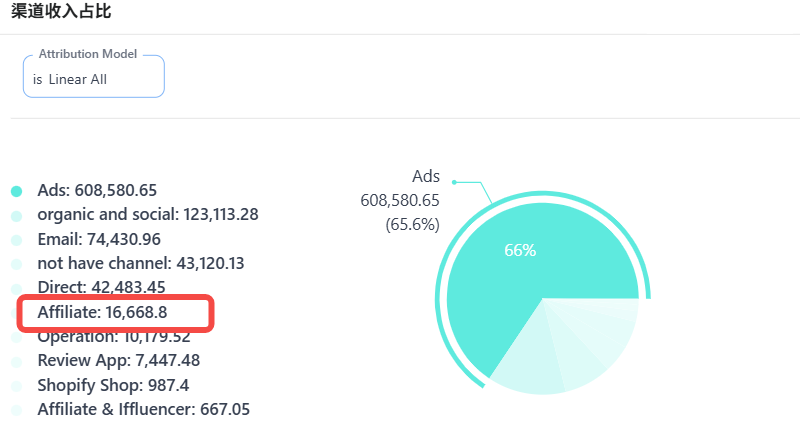The width and height of the screenshot is (800, 444).
Task: Select the Affiliate: 16,668.8 legend item
Action: point(102,312)
